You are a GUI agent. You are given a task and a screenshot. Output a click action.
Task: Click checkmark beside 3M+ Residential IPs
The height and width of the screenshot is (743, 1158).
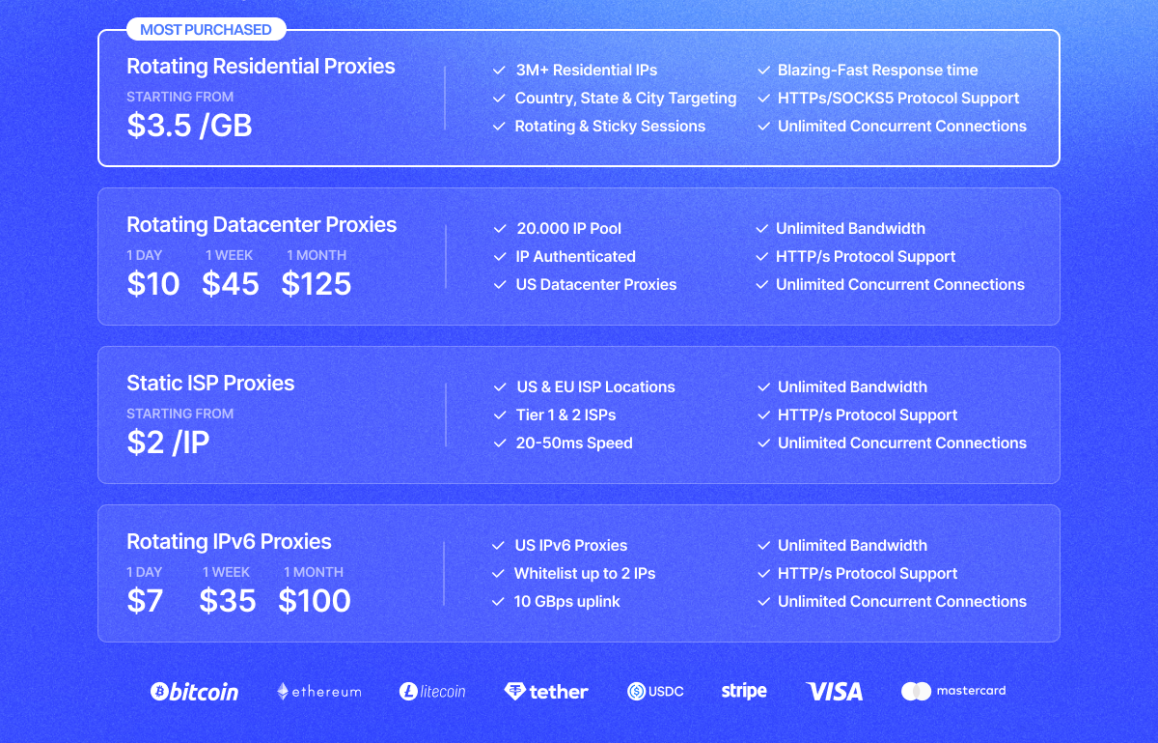pos(499,70)
